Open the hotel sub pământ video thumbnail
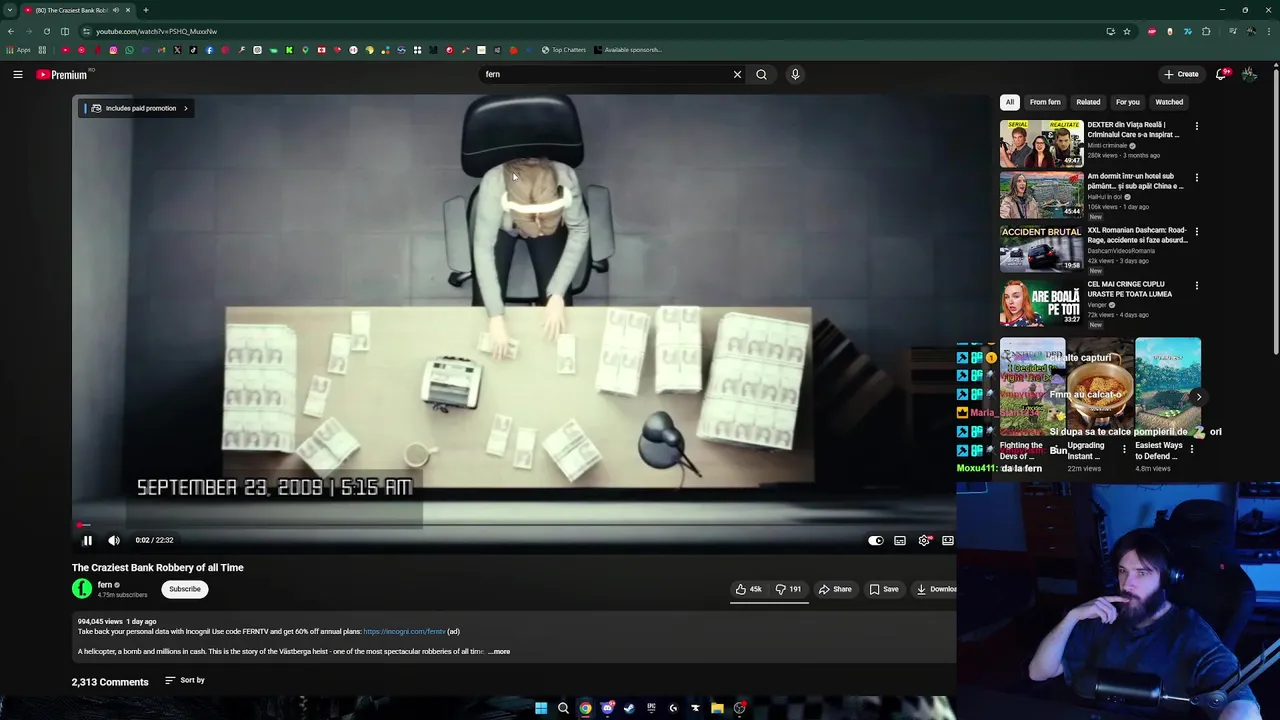 [x=1041, y=195]
